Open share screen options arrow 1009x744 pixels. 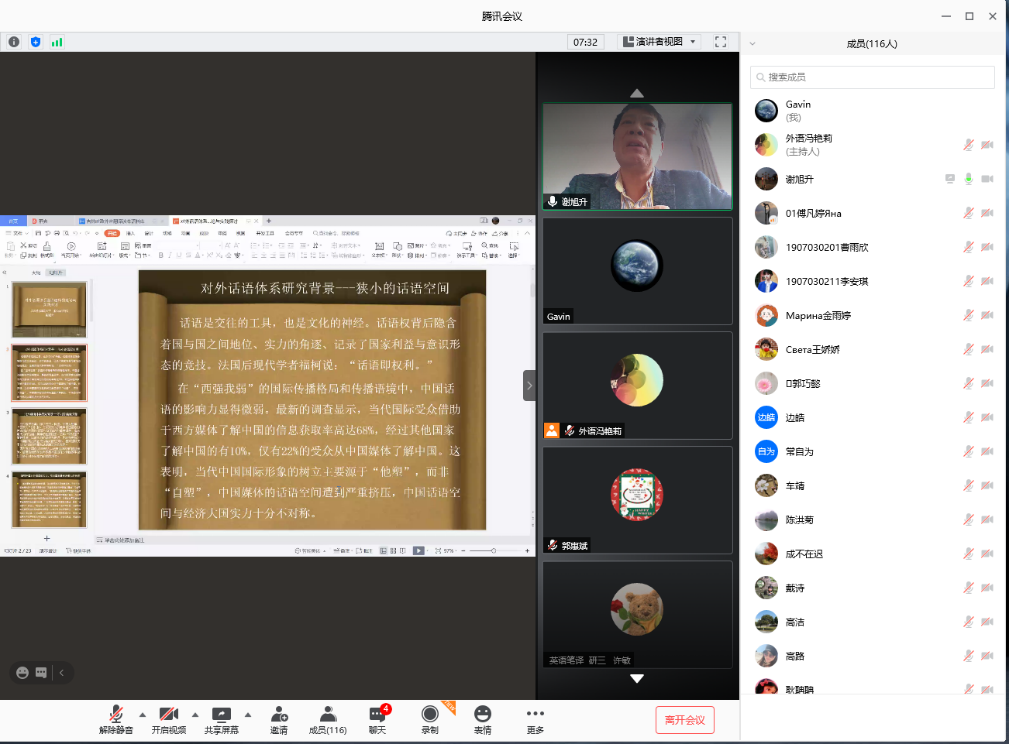click(x=248, y=714)
